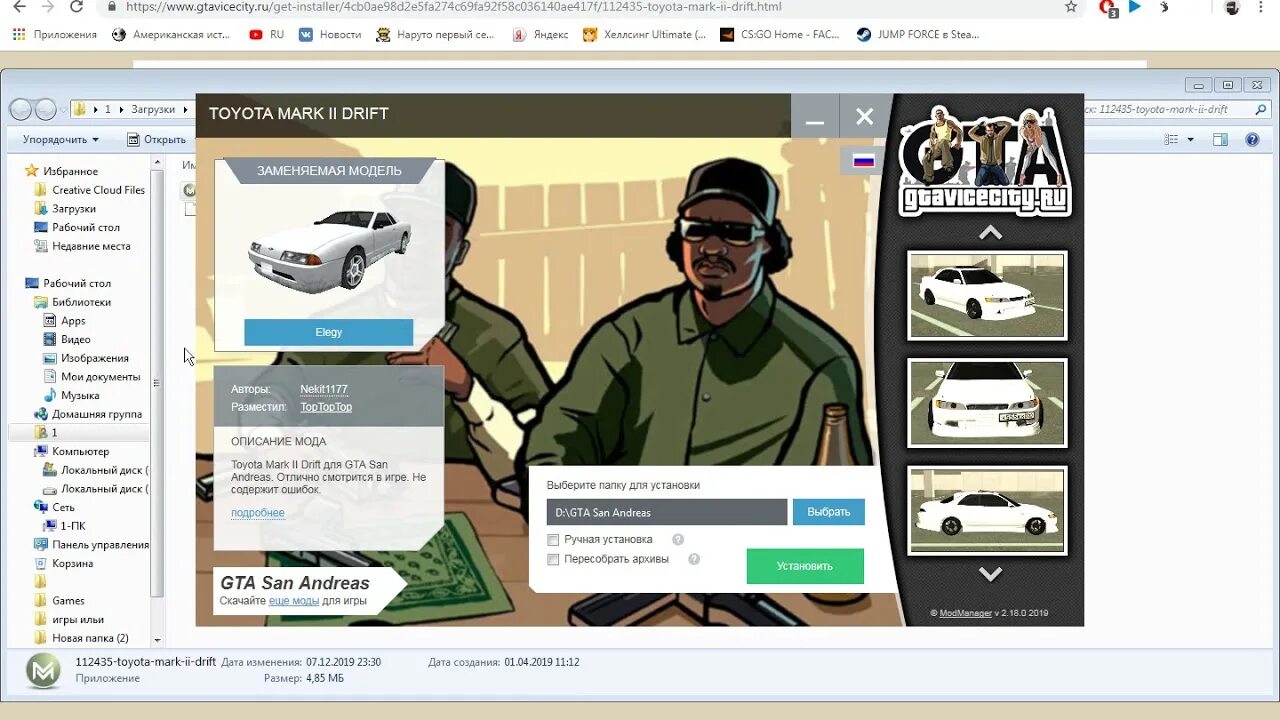Select Загрузки in Explorer favorites
Screen dimensions: 1280x720
pos(65,209)
